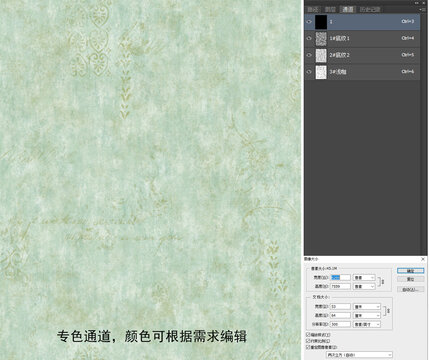Viewport: 430px width, 360px height.
Task: Open the pixel height unit dropdown
Action: (364, 286)
